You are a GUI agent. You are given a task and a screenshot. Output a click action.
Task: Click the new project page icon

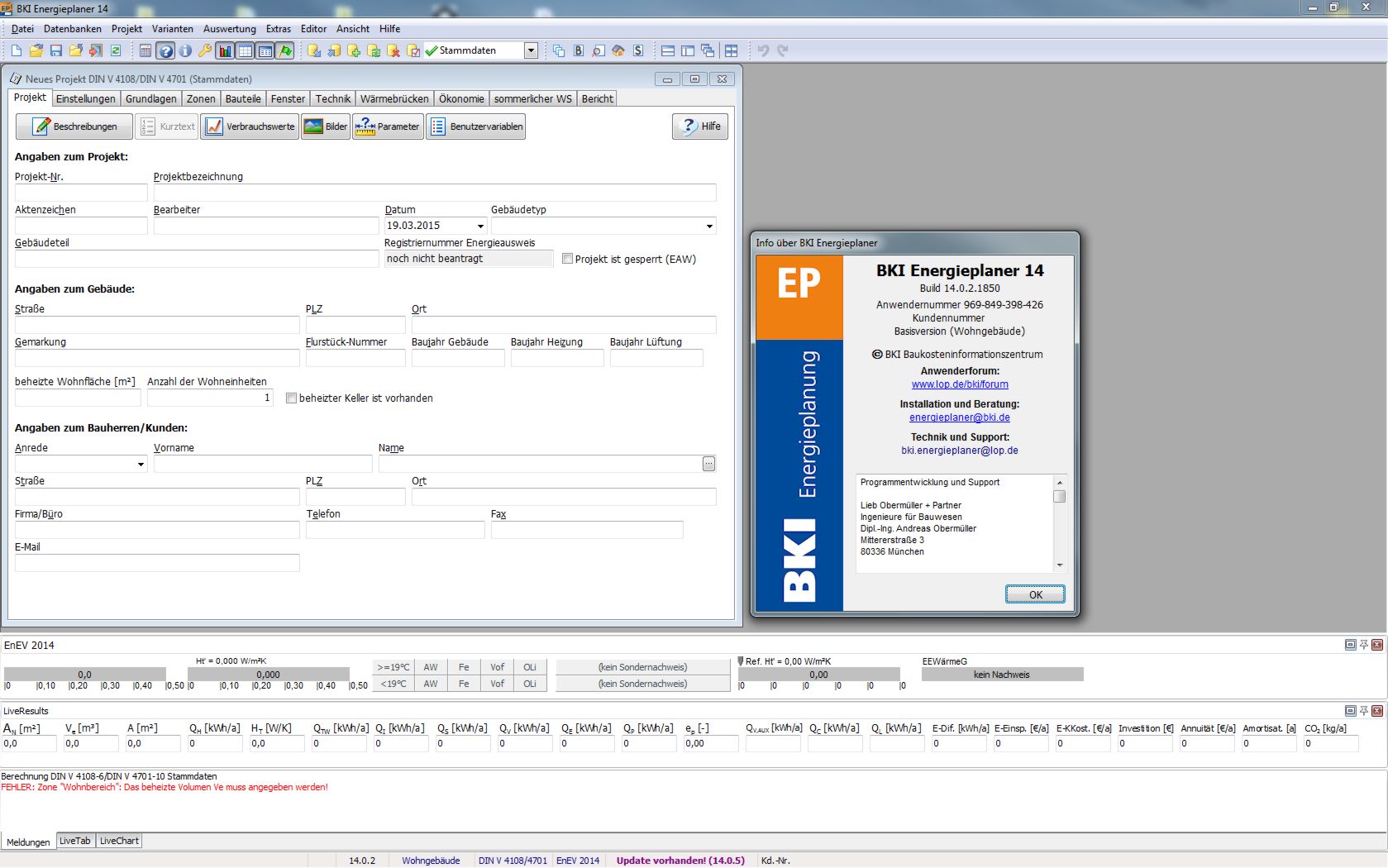(x=16, y=50)
